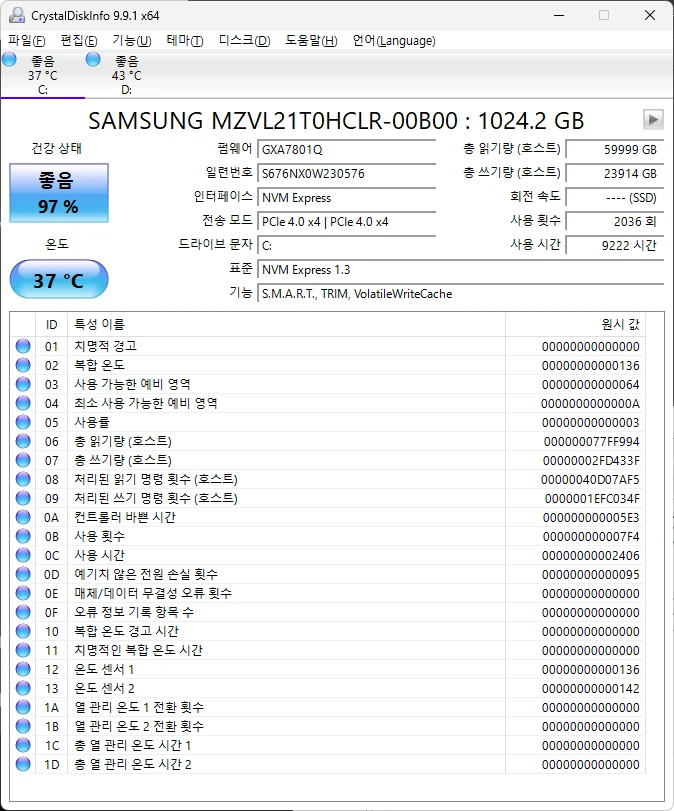Viewport: 674px width, 811px height.
Task: Click status icon for ID 06 총 읽기량 row
Action: pyautogui.click(x=23, y=441)
